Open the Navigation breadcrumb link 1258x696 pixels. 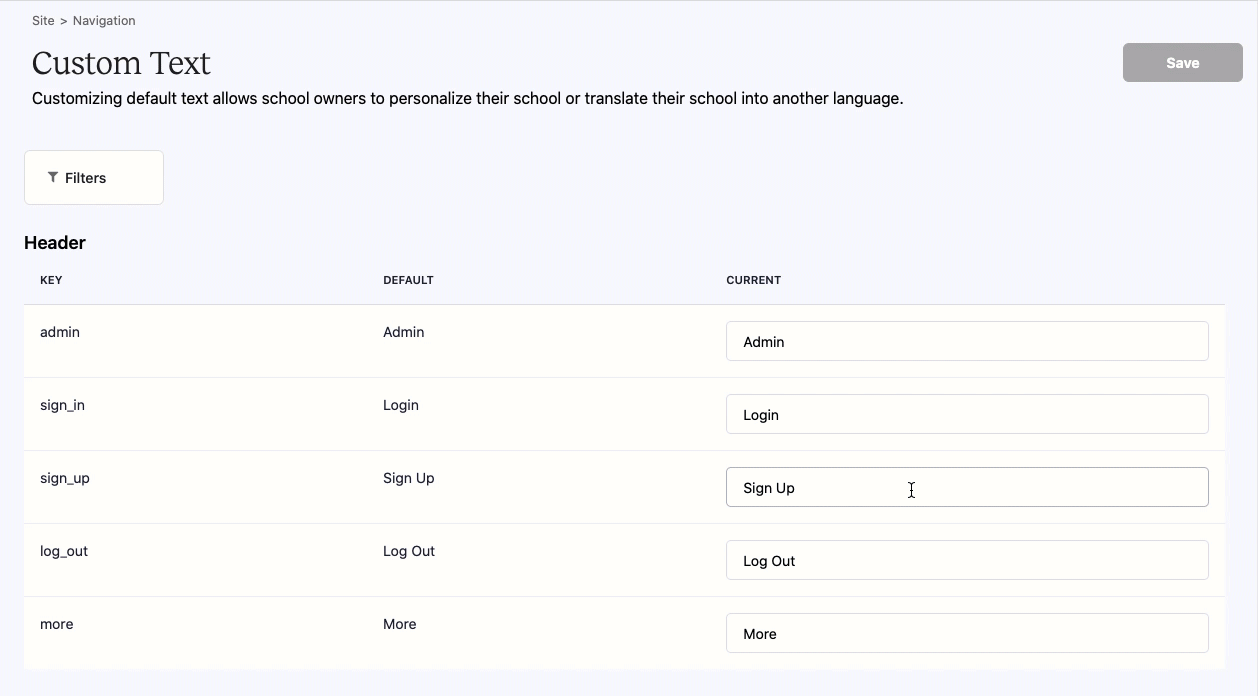click(x=104, y=20)
